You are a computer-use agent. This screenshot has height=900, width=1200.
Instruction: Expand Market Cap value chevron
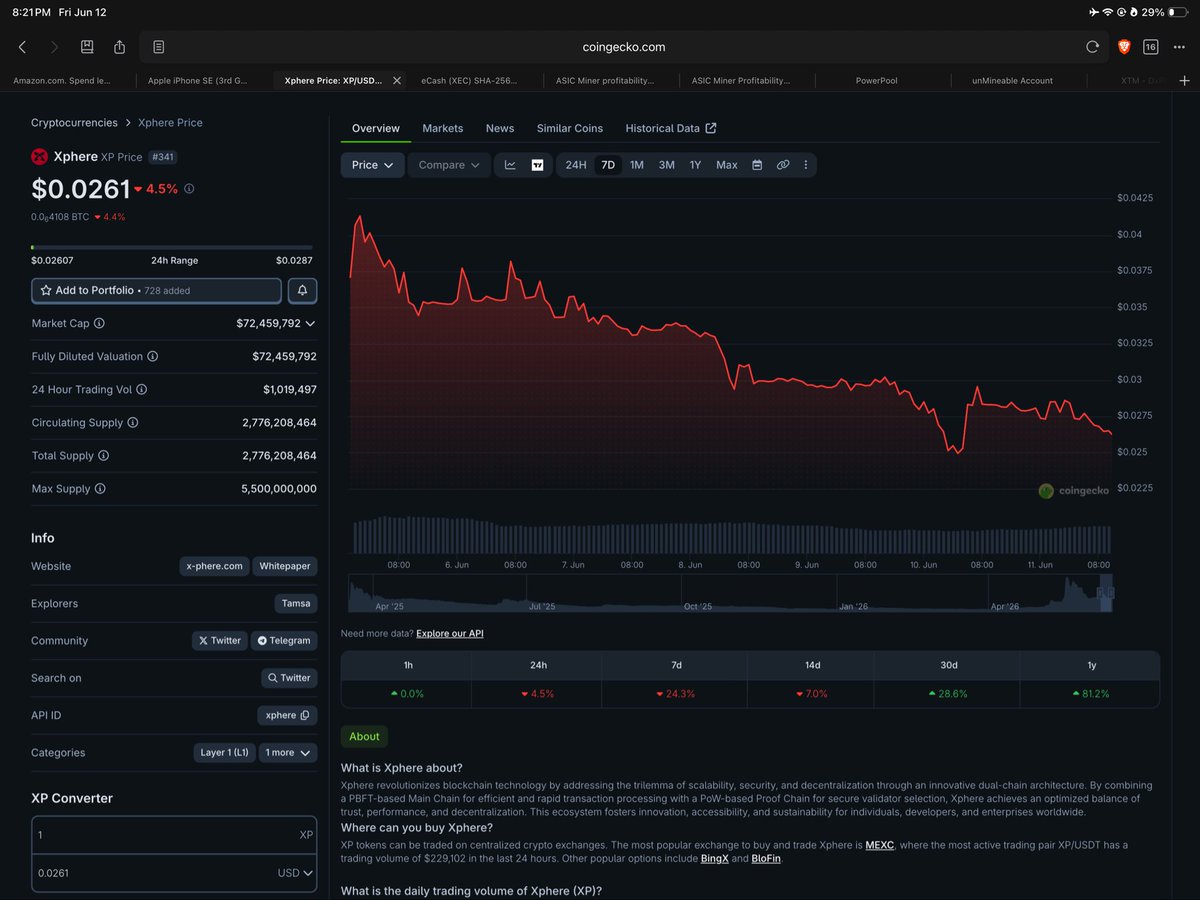(310, 323)
